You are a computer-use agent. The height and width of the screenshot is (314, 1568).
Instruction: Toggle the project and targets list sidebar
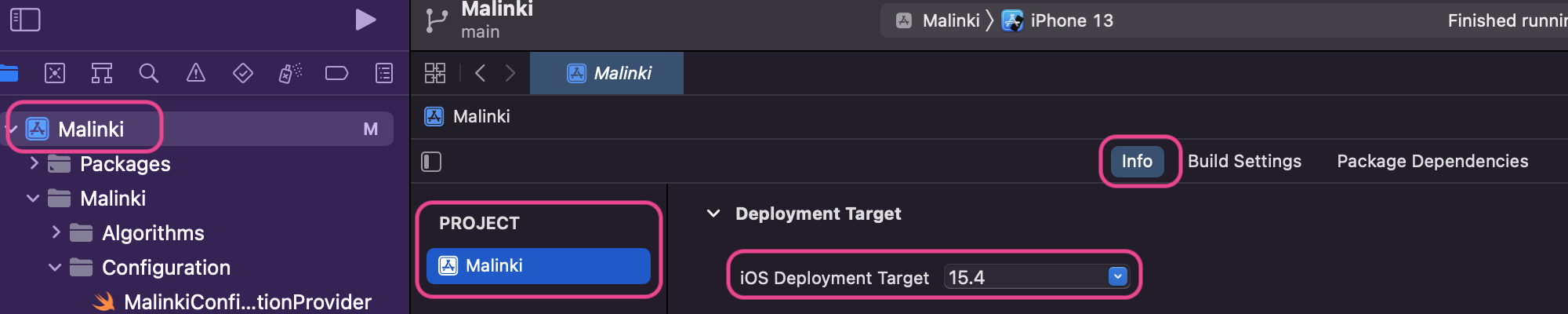point(431,162)
